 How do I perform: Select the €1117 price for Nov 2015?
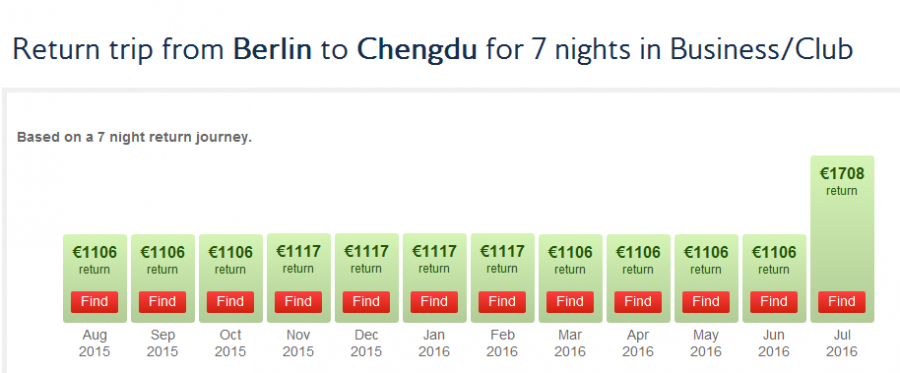(298, 251)
